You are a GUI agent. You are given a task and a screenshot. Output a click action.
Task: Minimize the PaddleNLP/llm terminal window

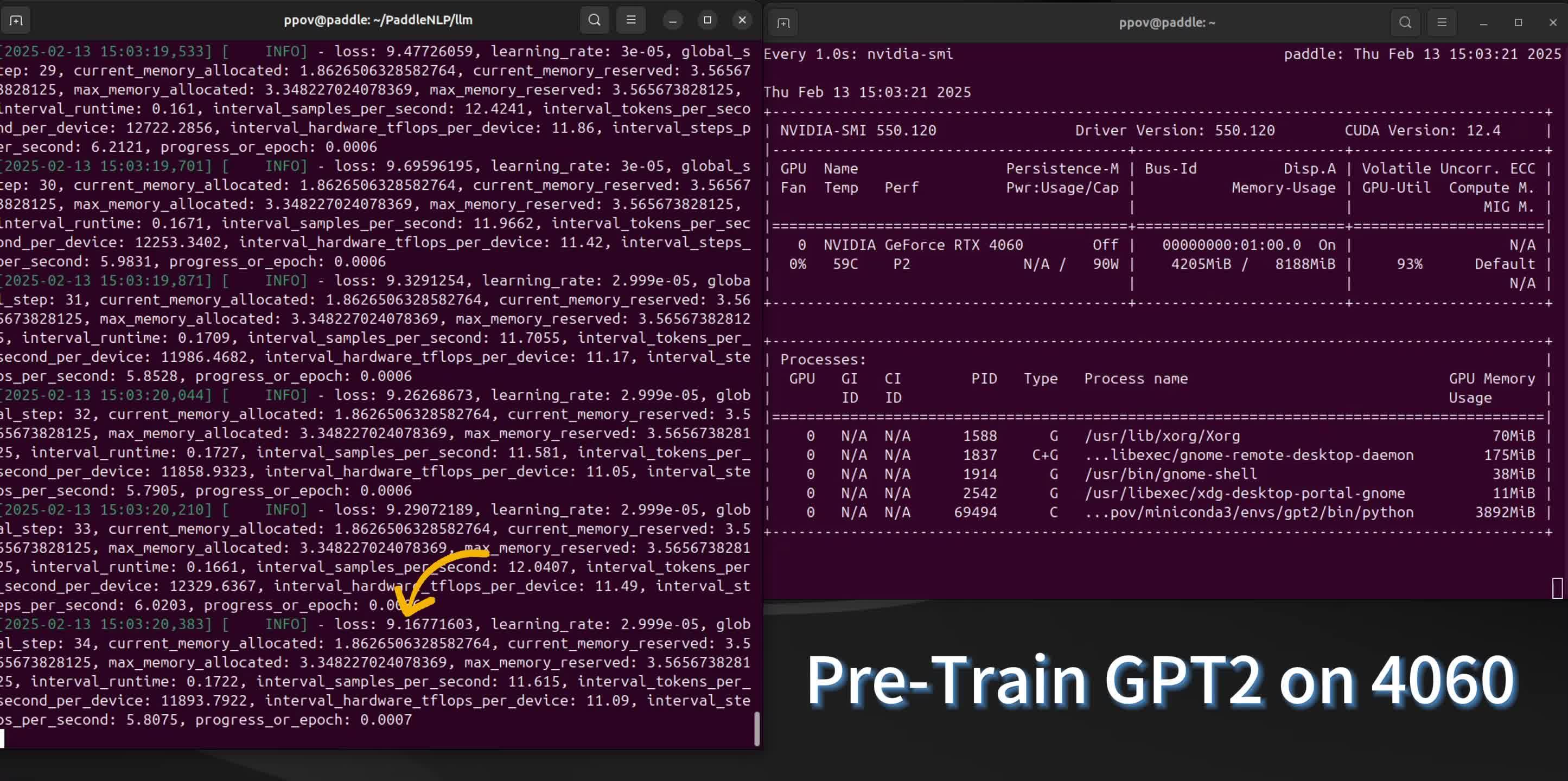pos(673,20)
